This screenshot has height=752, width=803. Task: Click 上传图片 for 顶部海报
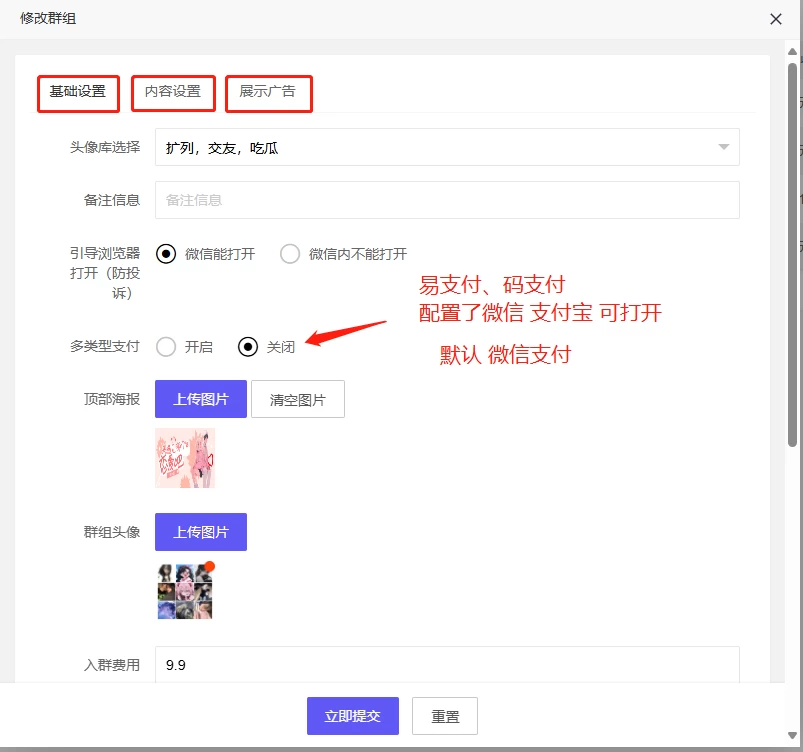pyautogui.click(x=201, y=399)
